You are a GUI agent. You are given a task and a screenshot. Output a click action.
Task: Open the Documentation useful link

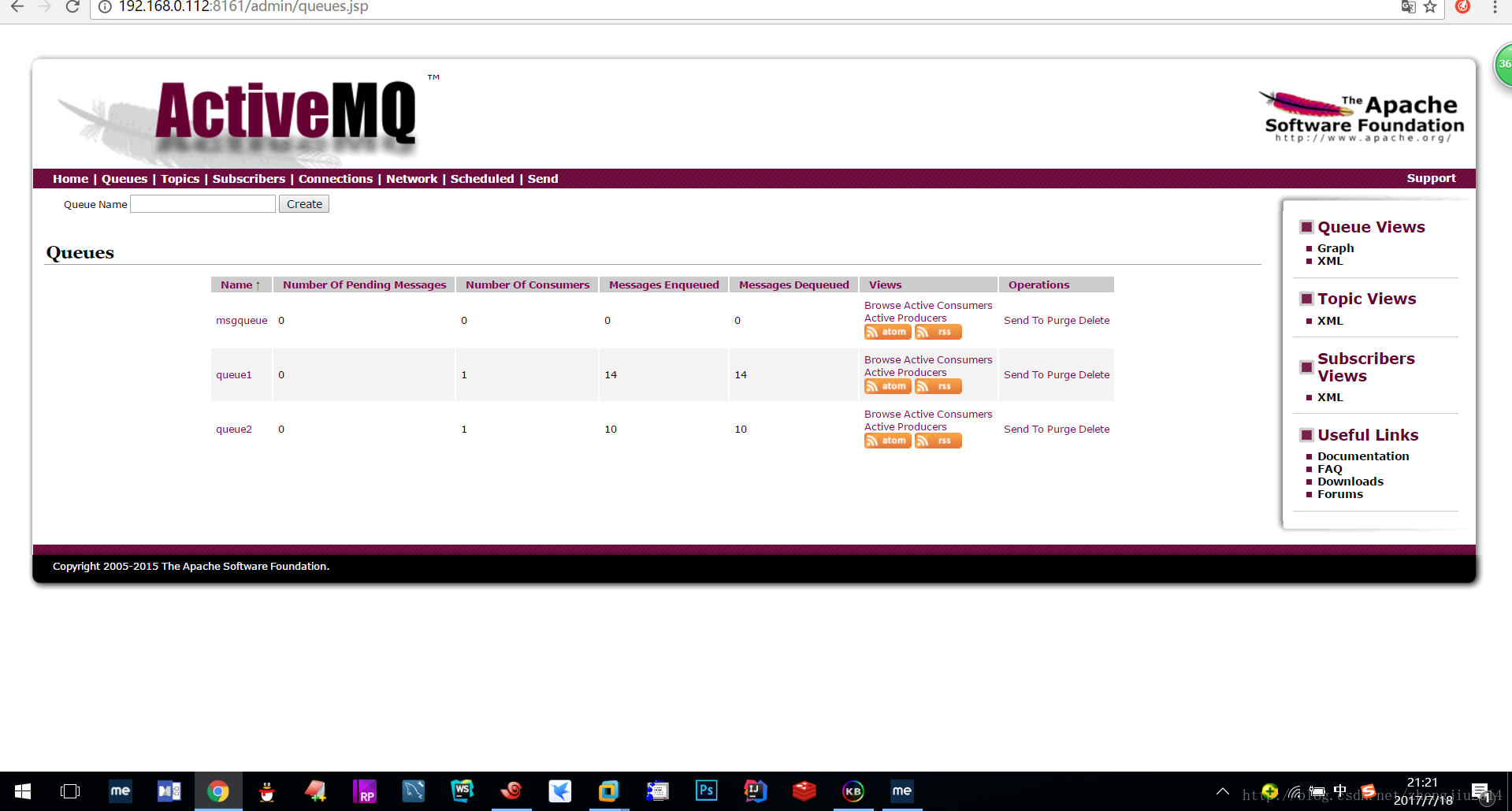[1363, 456]
